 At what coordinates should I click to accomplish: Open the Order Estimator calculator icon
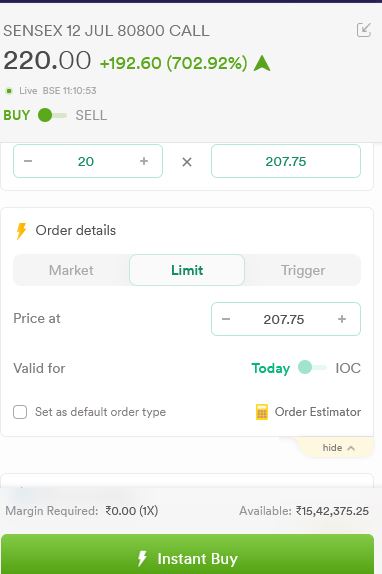coord(262,412)
